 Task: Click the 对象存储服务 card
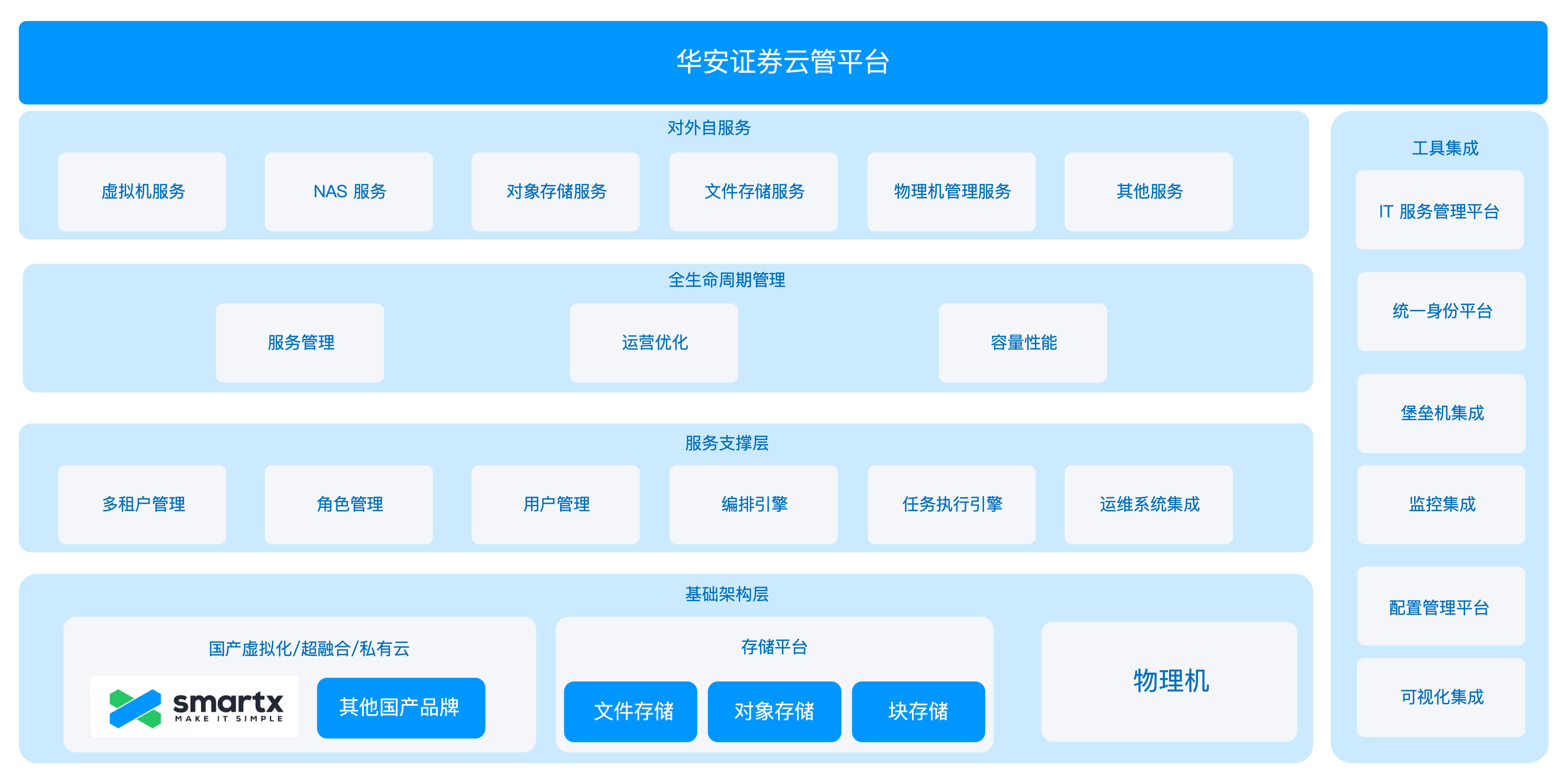coord(555,192)
